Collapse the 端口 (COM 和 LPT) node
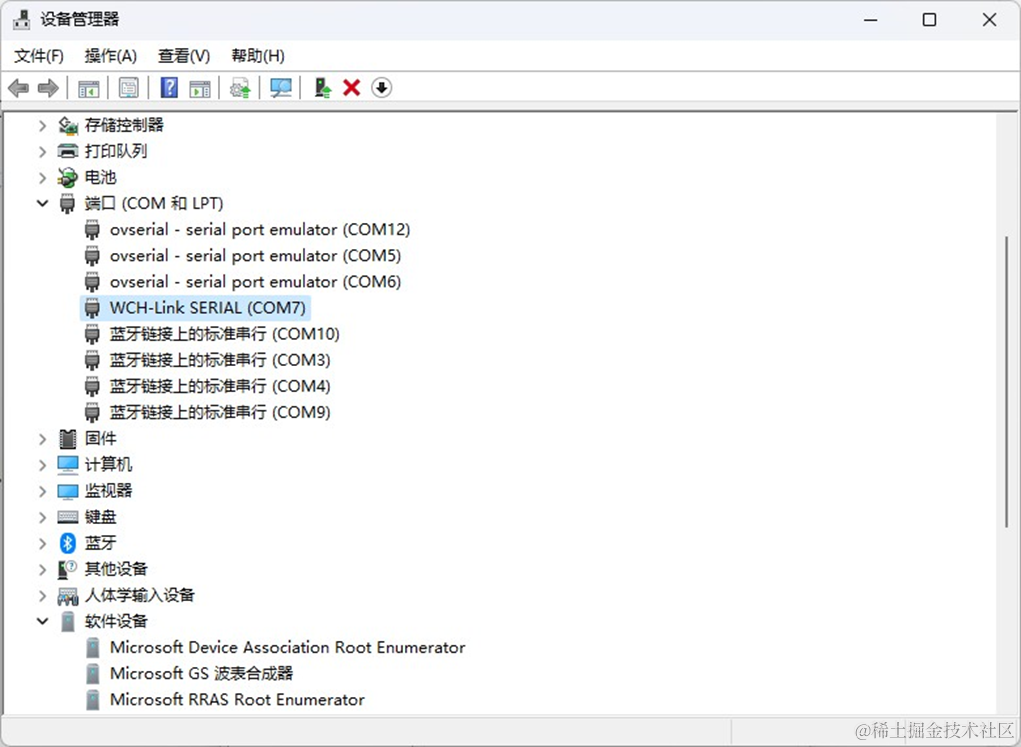Image resolution: width=1021 pixels, height=747 pixels. pos(42,203)
